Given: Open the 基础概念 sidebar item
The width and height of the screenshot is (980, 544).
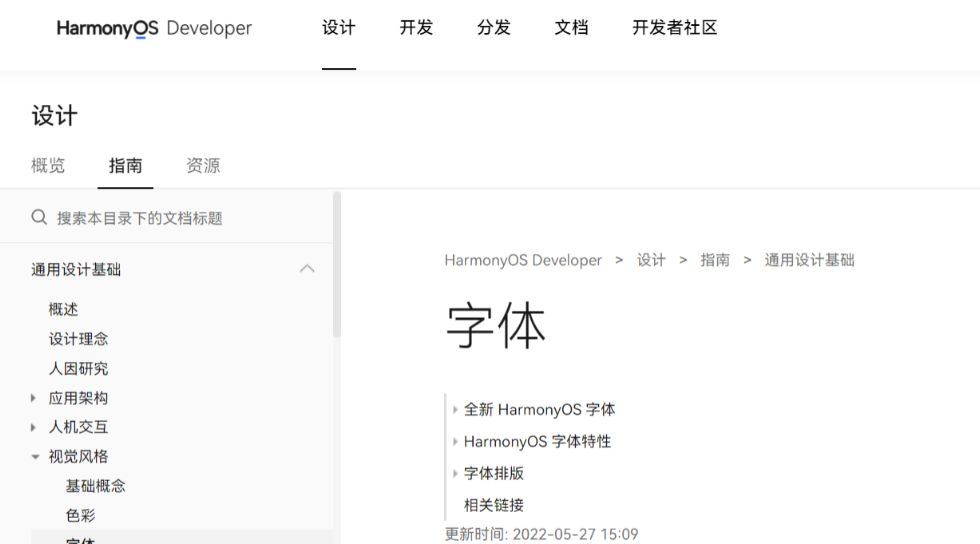Looking at the screenshot, I should pos(96,486).
